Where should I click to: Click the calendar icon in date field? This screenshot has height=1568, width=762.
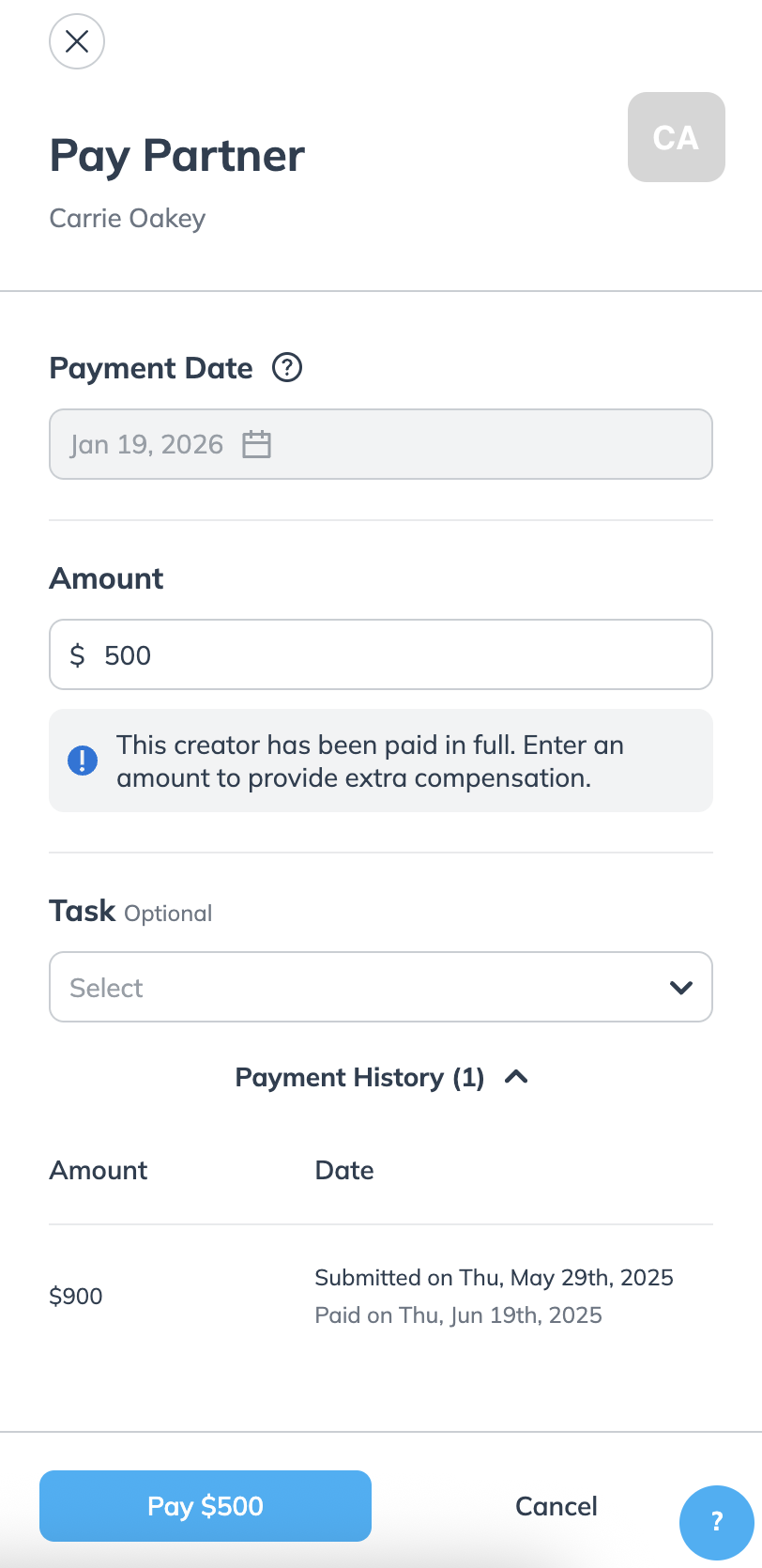[x=256, y=444]
